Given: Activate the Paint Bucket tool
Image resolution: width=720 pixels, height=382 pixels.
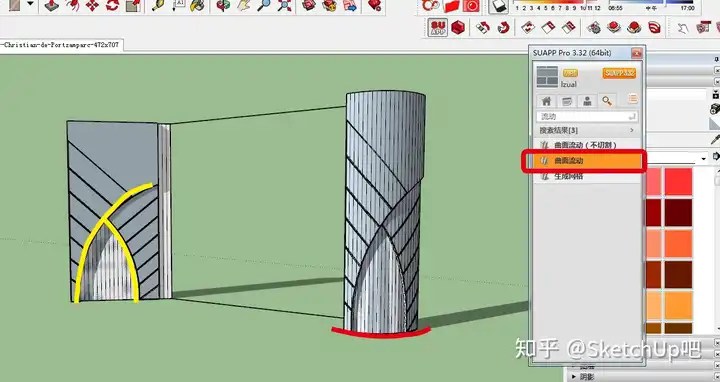Looking at the screenshot, I should [x=198, y=6].
